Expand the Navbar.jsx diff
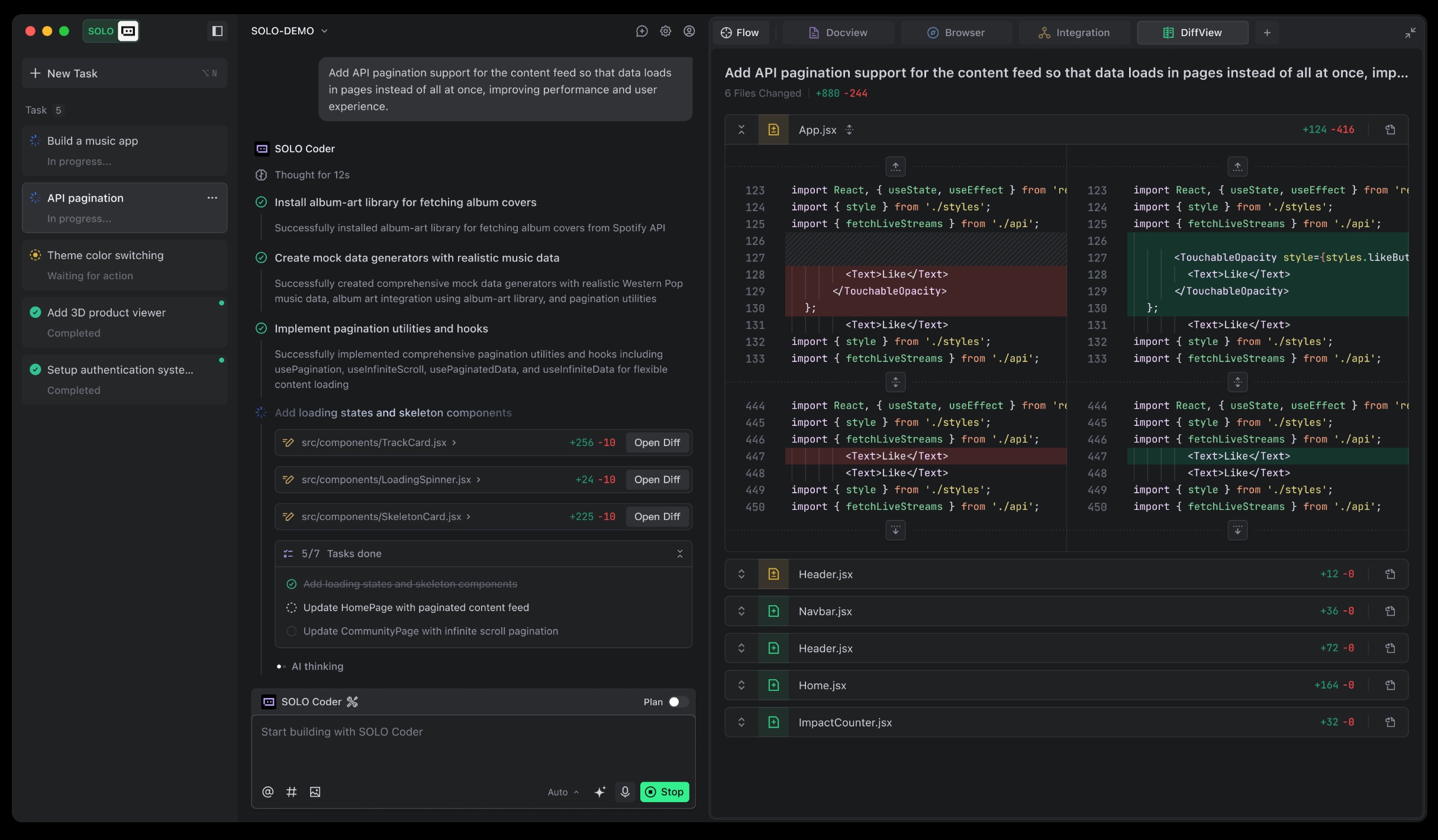The width and height of the screenshot is (1438, 840). point(741,611)
